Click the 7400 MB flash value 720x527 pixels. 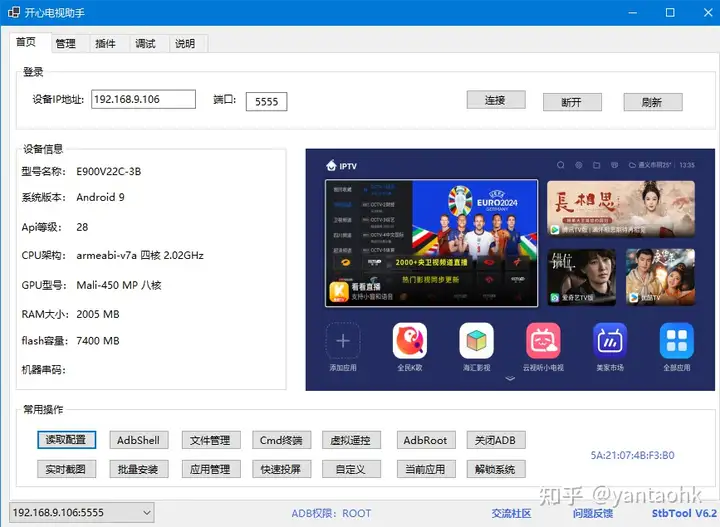coord(98,341)
